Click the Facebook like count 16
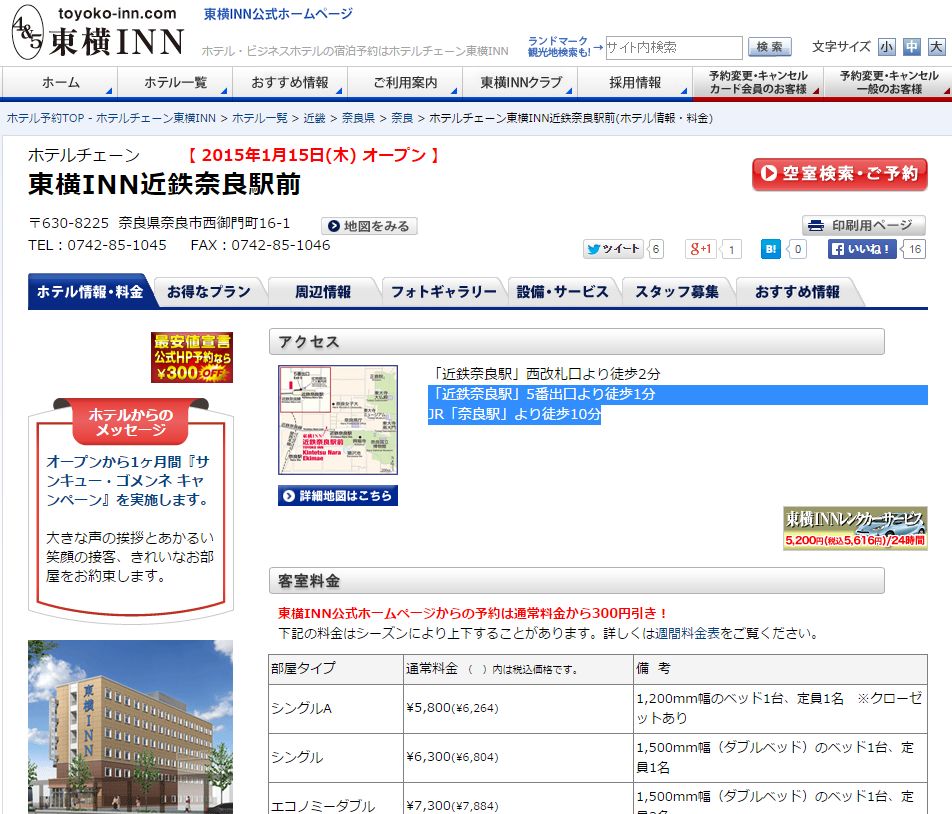 click(914, 249)
